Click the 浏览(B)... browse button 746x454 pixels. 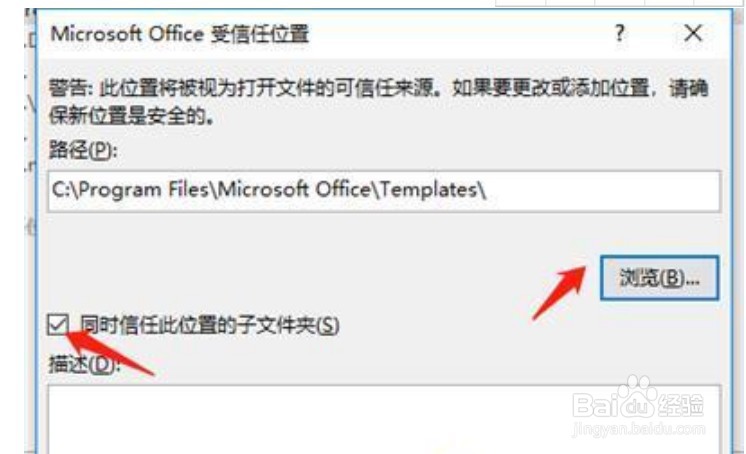coord(659,278)
